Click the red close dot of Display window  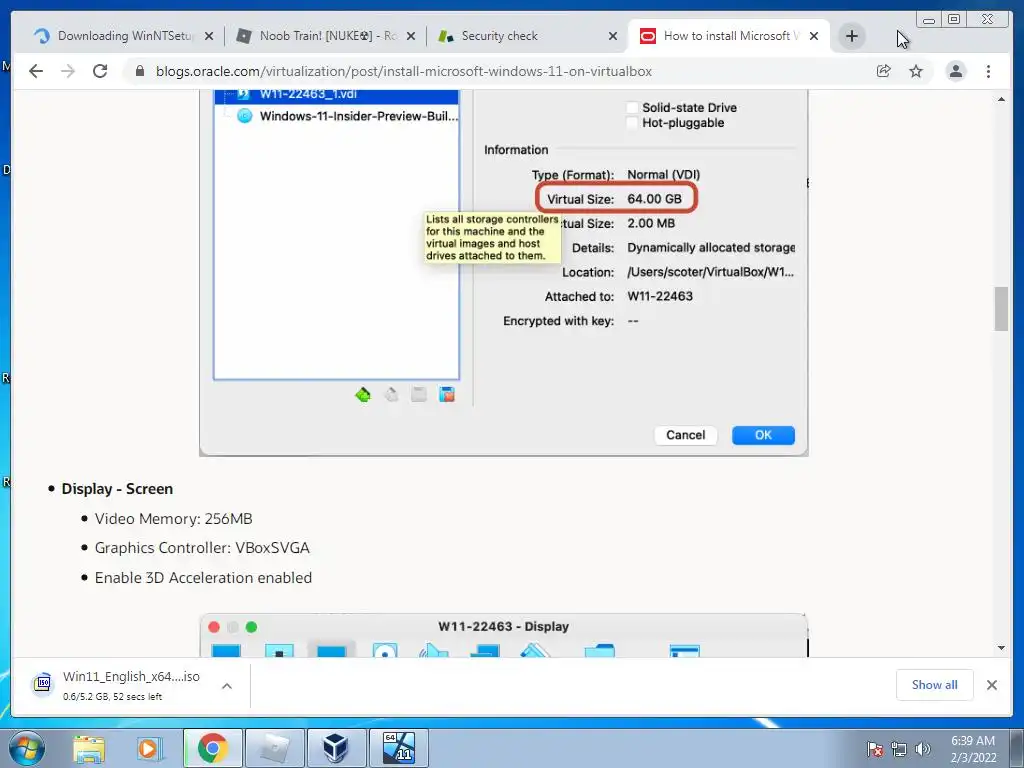tap(214, 627)
